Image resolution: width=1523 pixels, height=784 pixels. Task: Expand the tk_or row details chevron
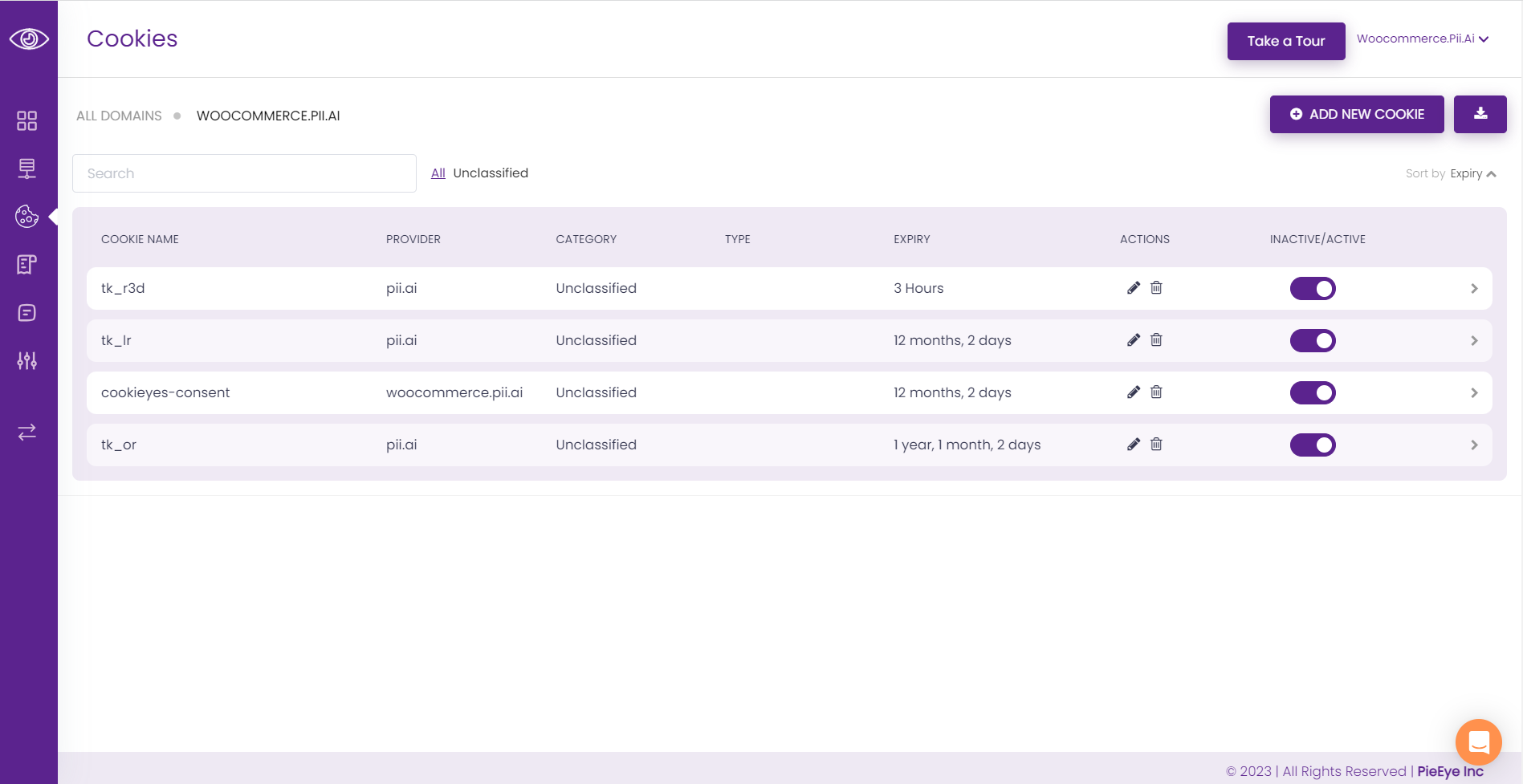pos(1474,445)
